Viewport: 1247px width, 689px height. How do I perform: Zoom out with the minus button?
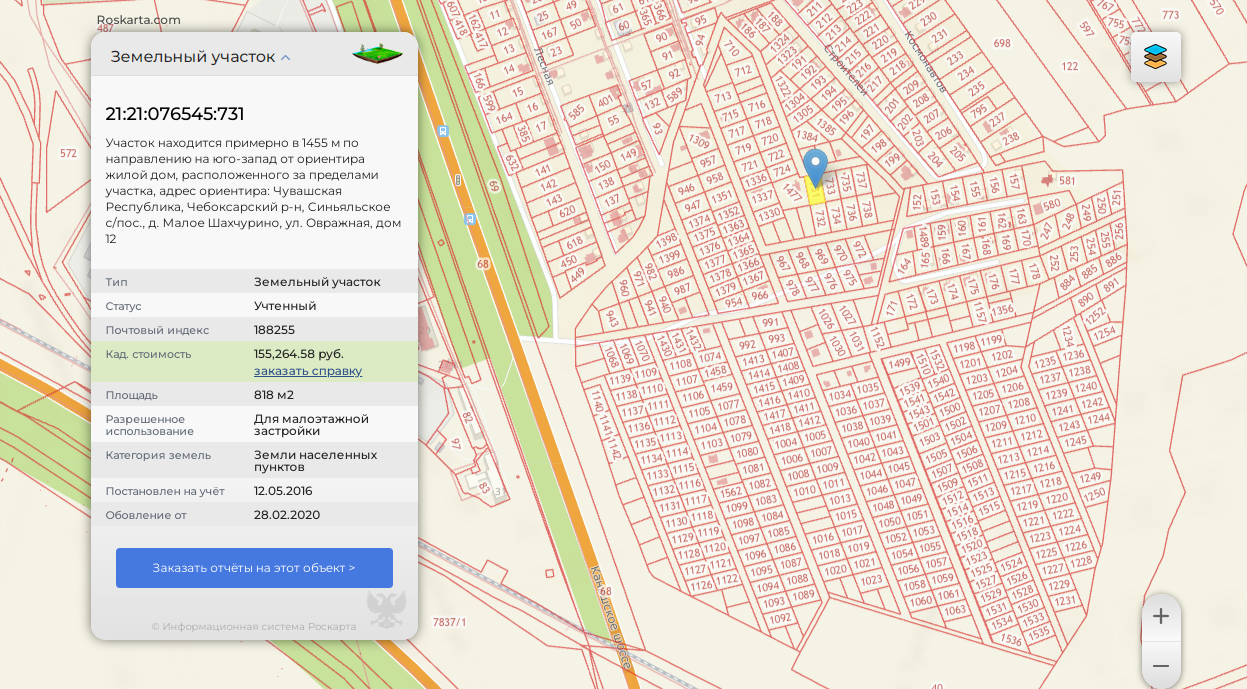[x=1160, y=665]
